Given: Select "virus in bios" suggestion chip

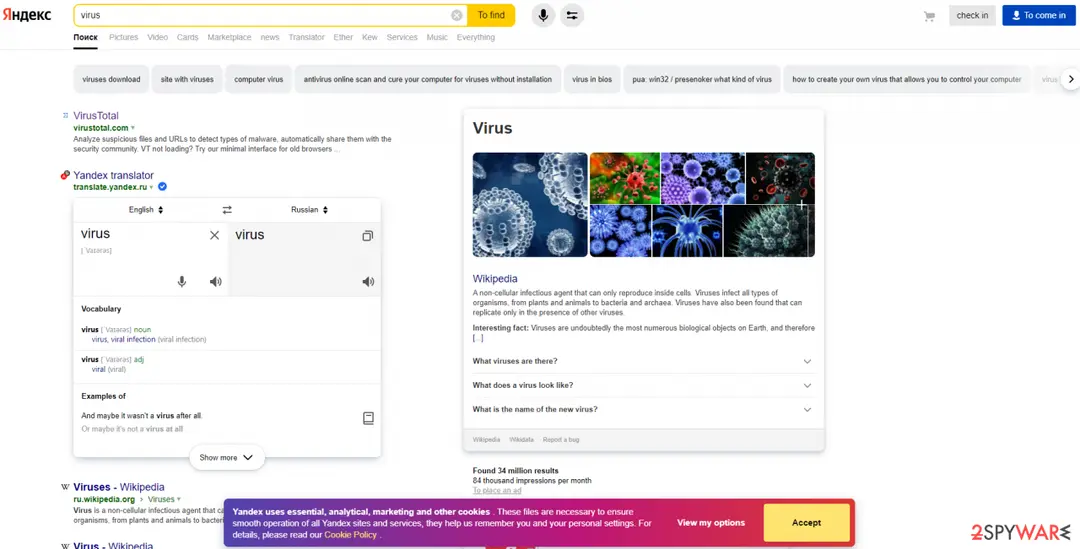Looking at the screenshot, I should pos(592,79).
